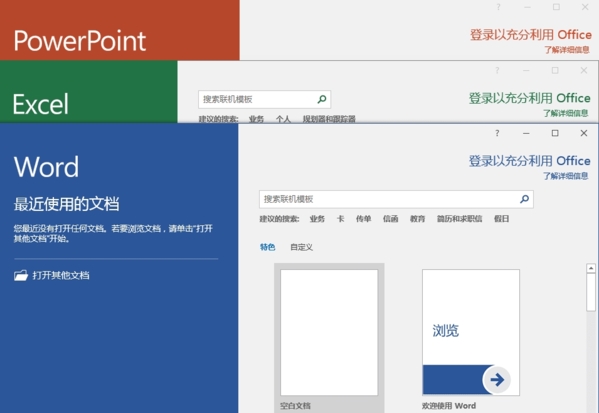The height and width of the screenshot is (413, 599).
Task: Click 打开其他文档 link in Word
Action: click(x=61, y=275)
